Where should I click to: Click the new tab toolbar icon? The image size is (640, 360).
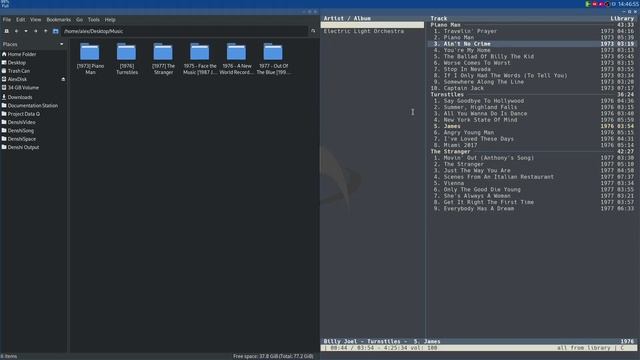pyautogui.click(x=7, y=31)
